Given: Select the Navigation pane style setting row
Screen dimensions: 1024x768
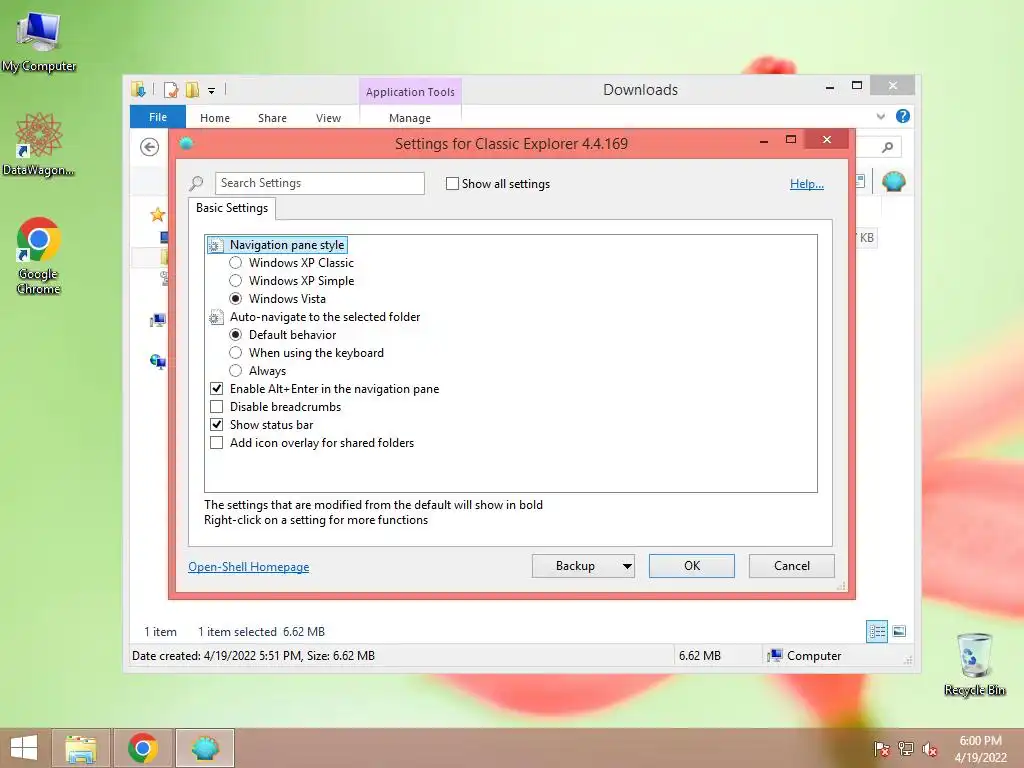Looking at the screenshot, I should click(x=278, y=245).
